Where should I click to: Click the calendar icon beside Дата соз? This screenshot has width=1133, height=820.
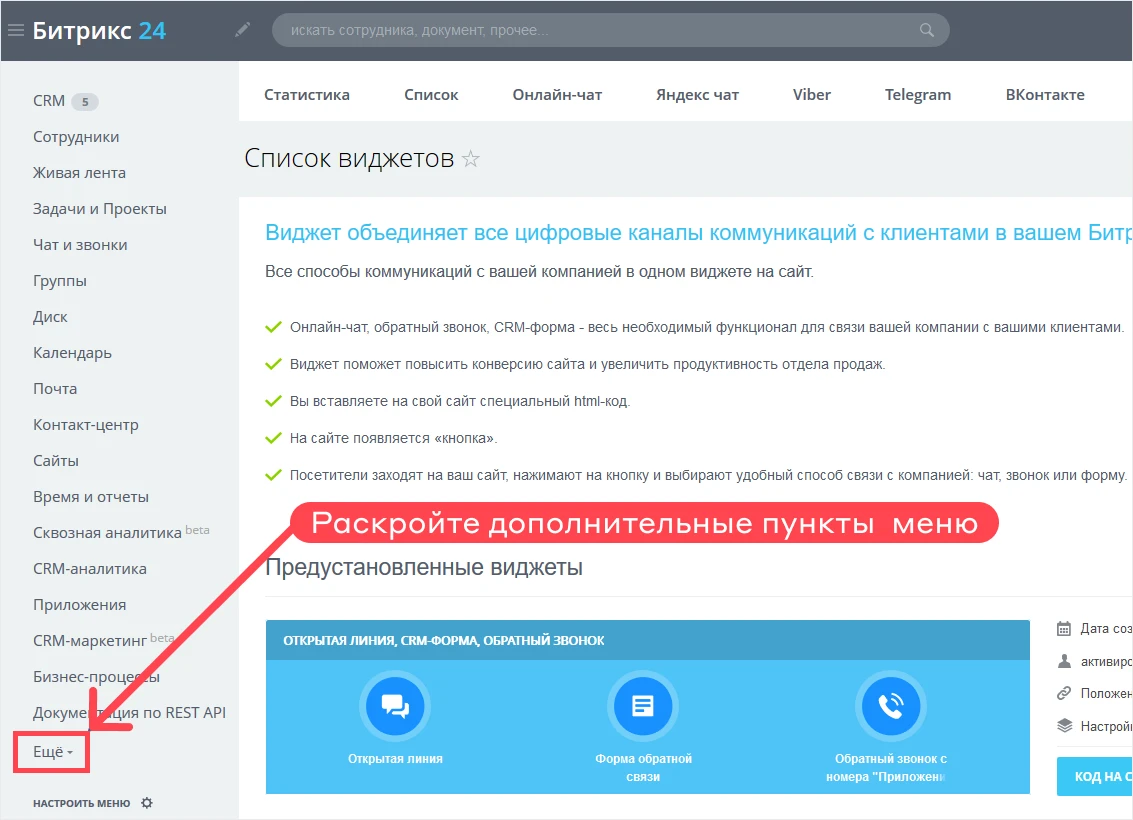[1064, 629]
